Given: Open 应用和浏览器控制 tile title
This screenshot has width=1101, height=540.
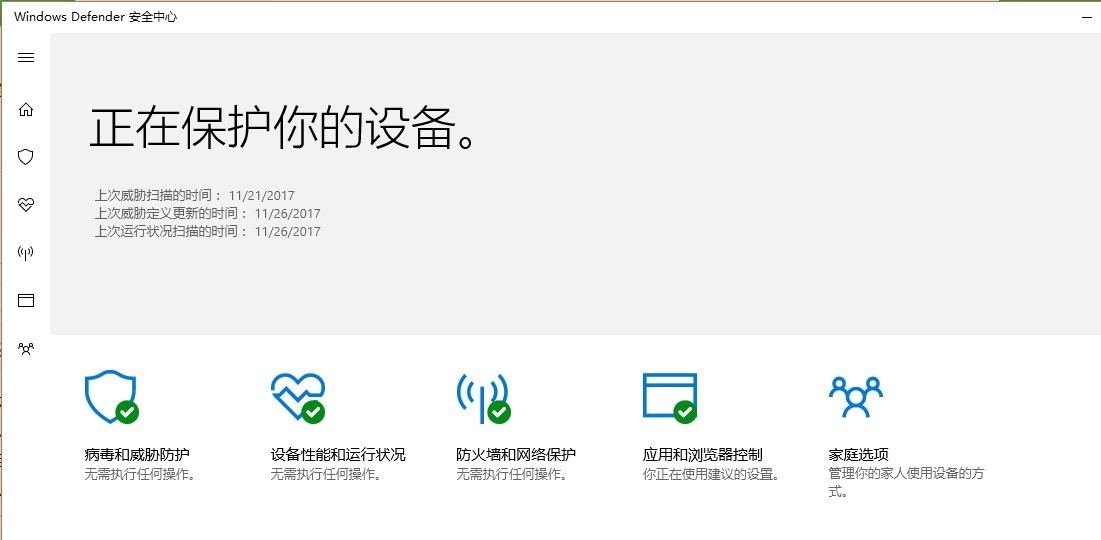Looking at the screenshot, I should click(703, 454).
